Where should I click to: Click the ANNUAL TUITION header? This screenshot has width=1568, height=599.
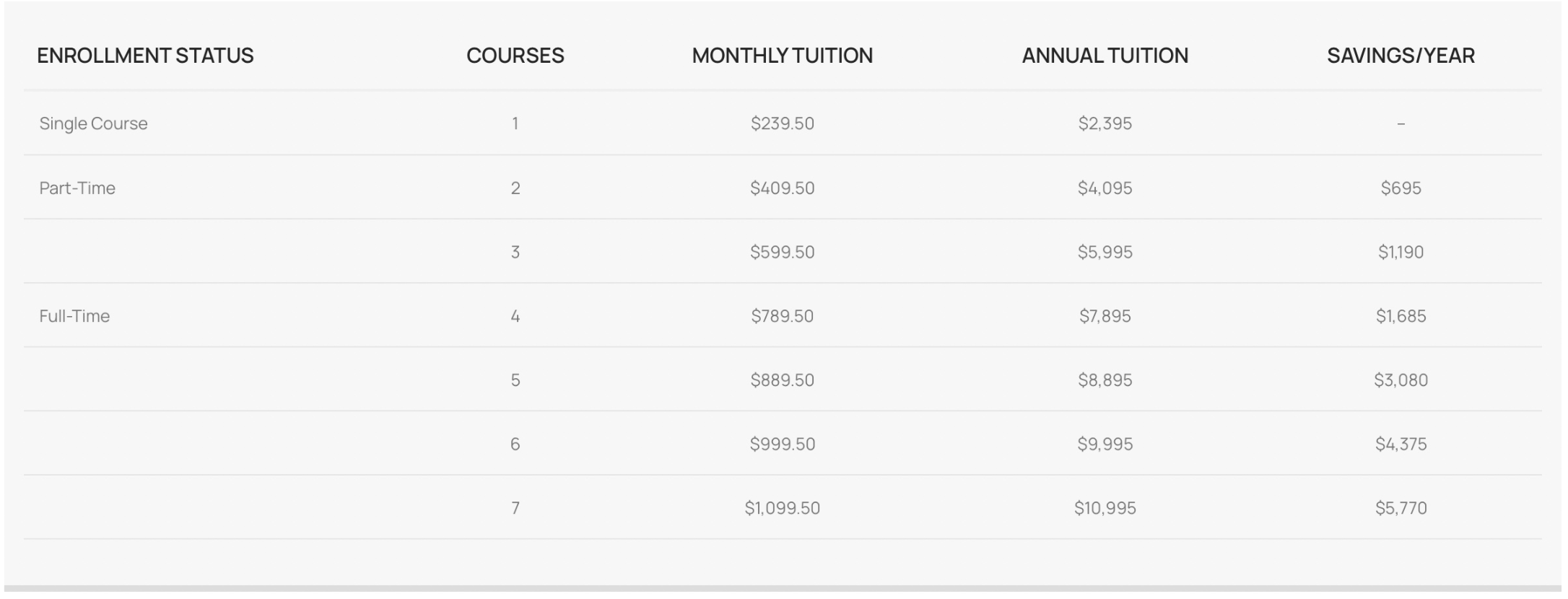pos(1105,56)
